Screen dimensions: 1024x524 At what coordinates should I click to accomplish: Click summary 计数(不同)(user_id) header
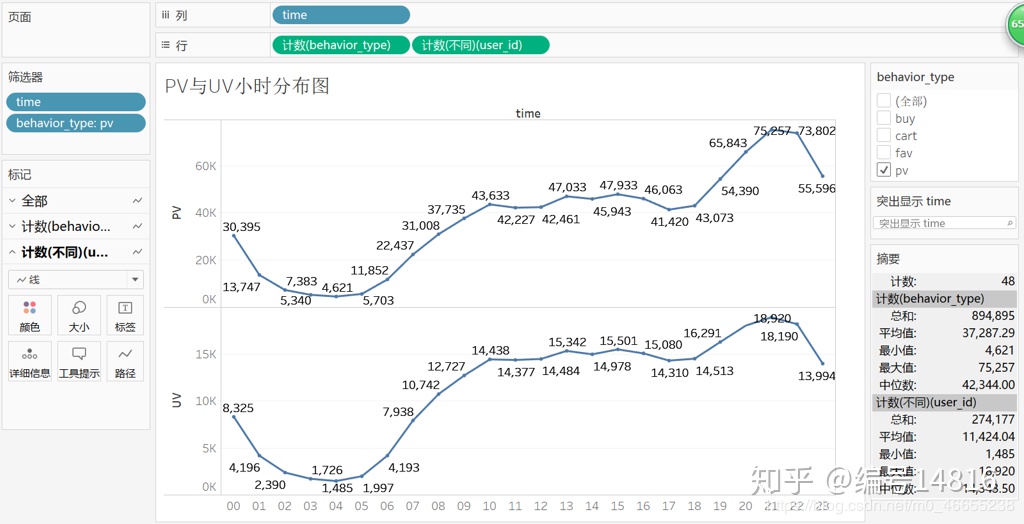944,402
